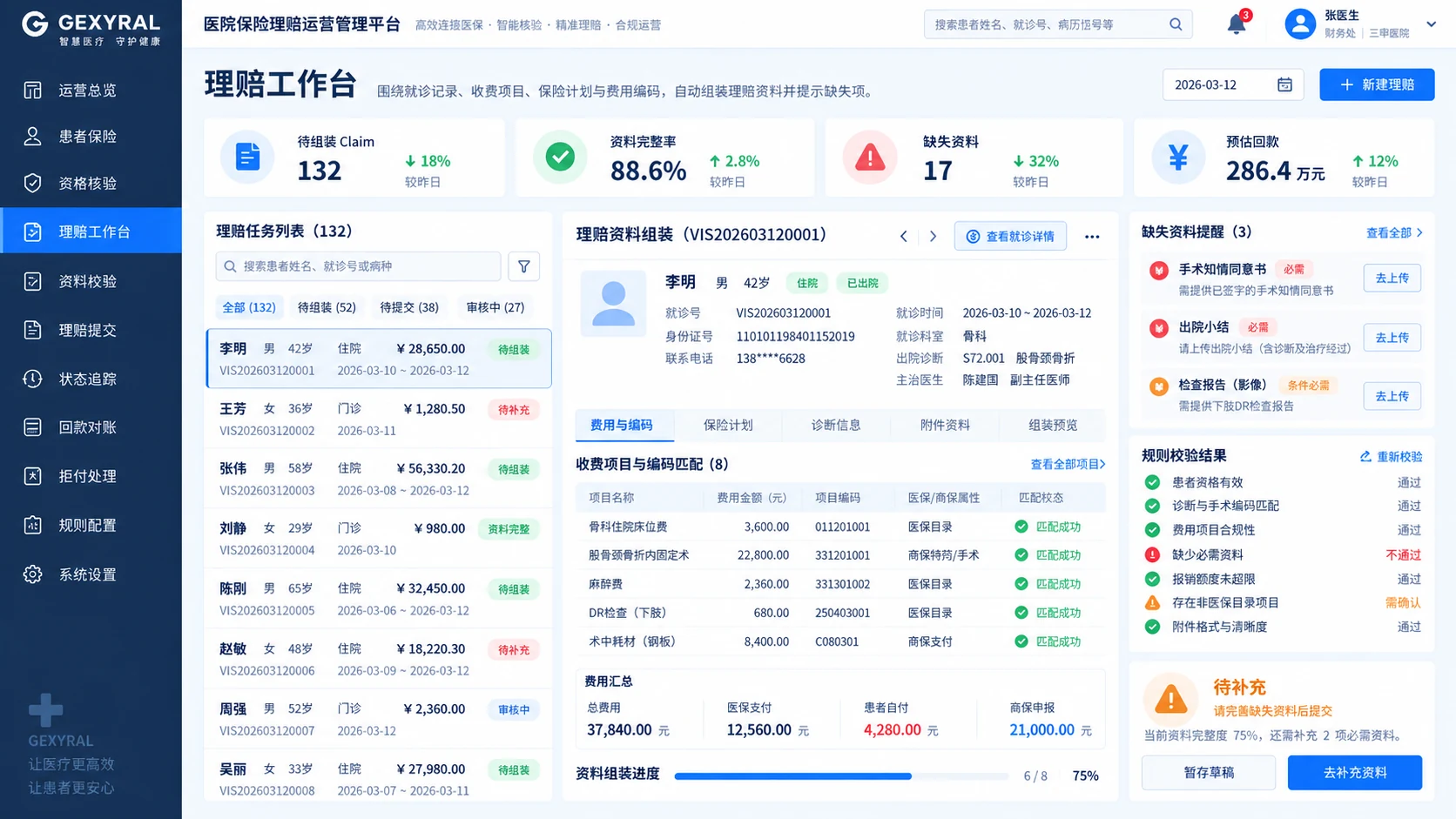Screen dimensions: 1456x819
Task: Click the top patient search box
Action: (x=1058, y=24)
